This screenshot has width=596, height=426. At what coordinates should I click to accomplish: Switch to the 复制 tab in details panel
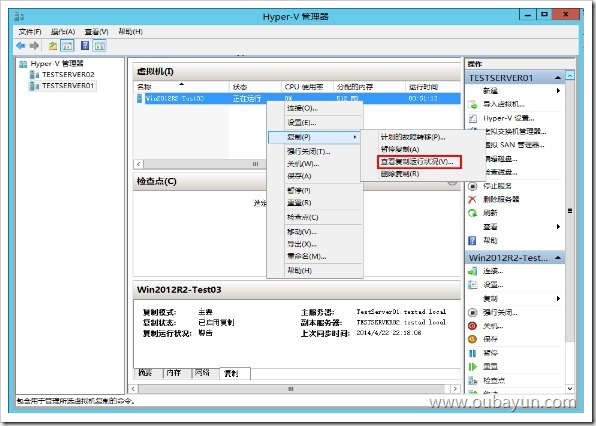(x=235, y=374)
